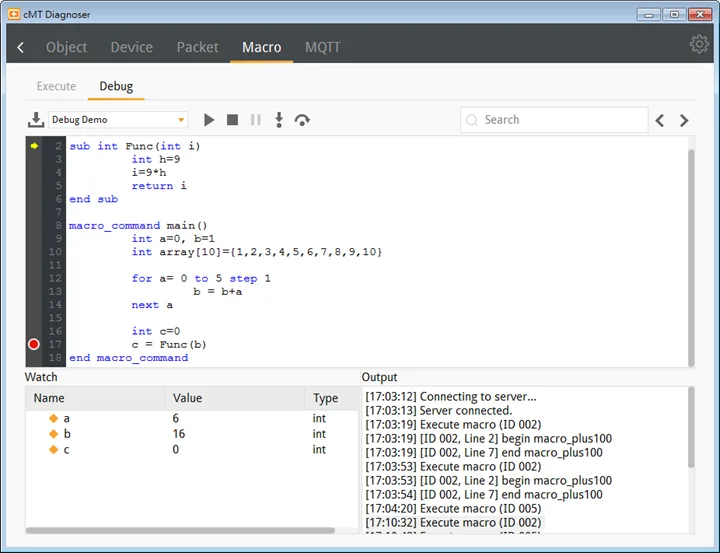The image size is (720, 553).
Task: Switch to the Device tab
Action: 131,47
